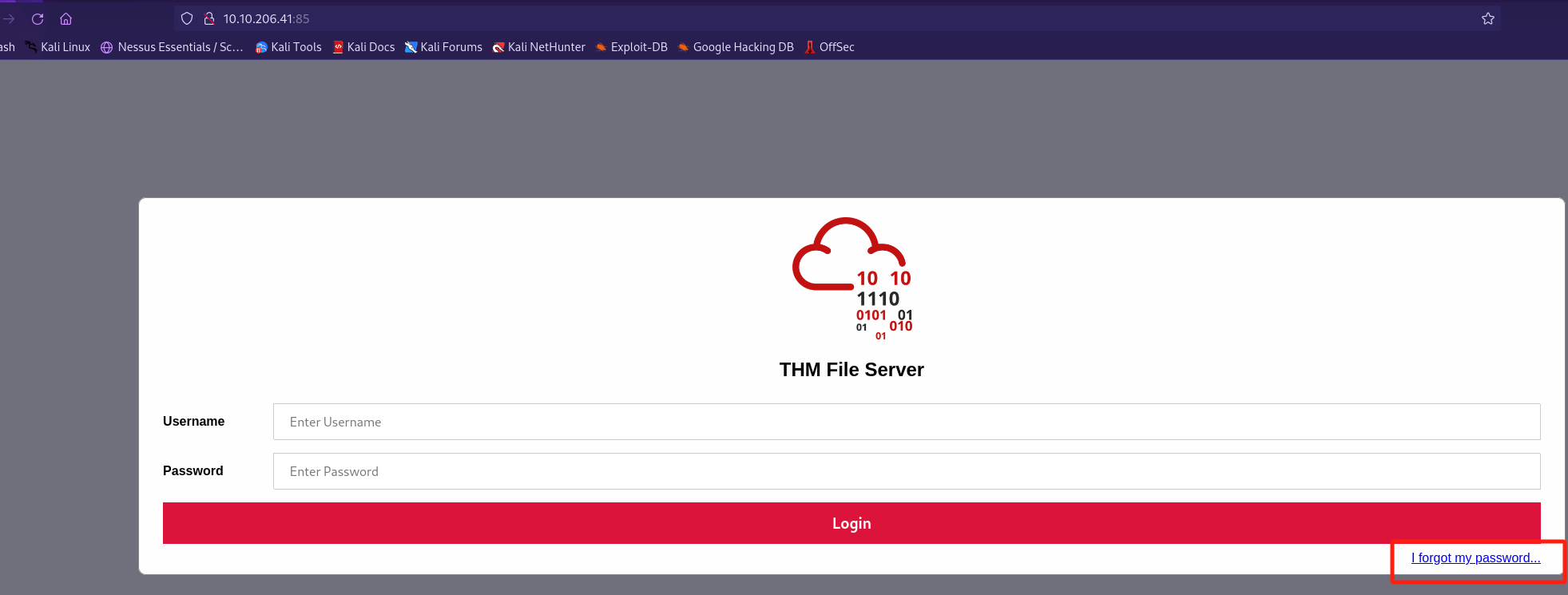Open the Kali Forums bookmark
This screenshot has height=595, width=1568.
(x=444, y=47)
